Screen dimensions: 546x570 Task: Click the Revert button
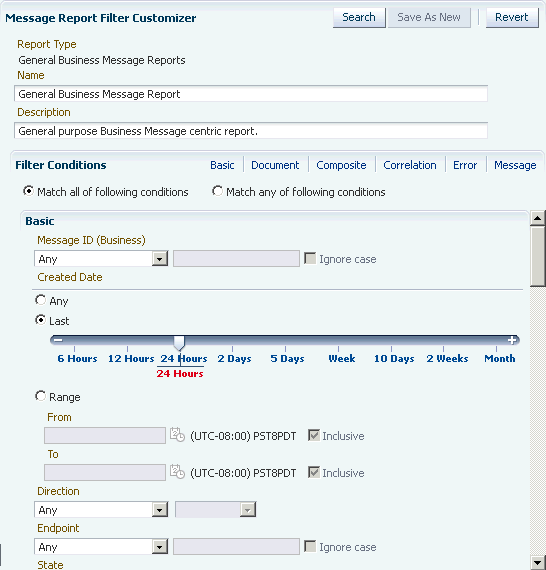(x=512, y=17)
